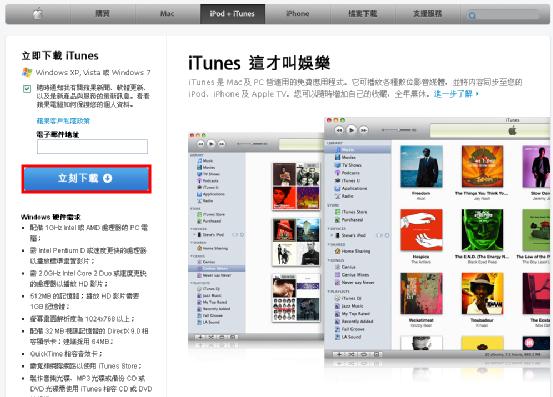Select Radio in front iTunes sidebar
The width and height of the screenshot is (553, 397).
tap(344, 196)
